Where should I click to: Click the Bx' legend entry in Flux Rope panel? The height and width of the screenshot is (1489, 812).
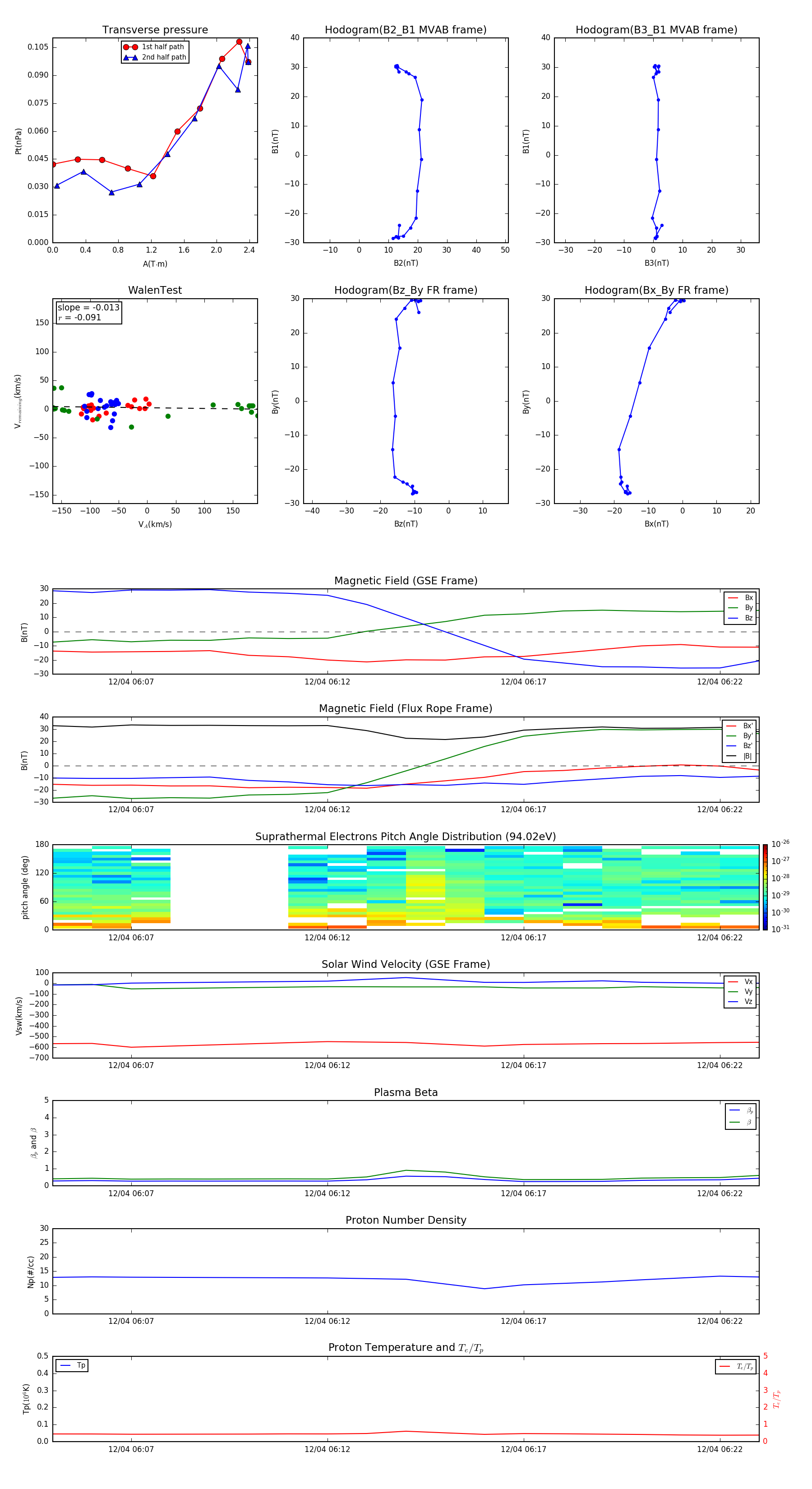[x=740, y=726]
